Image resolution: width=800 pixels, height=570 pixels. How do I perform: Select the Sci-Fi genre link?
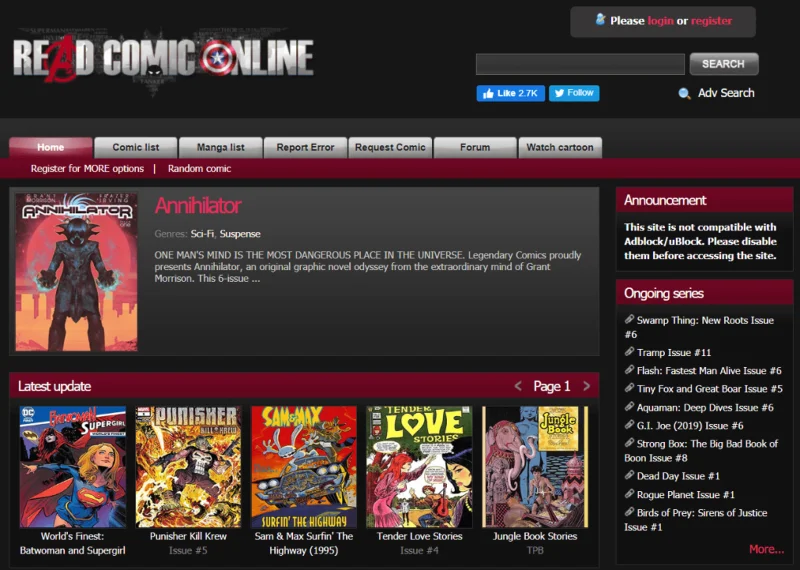[x=203, y=234]
